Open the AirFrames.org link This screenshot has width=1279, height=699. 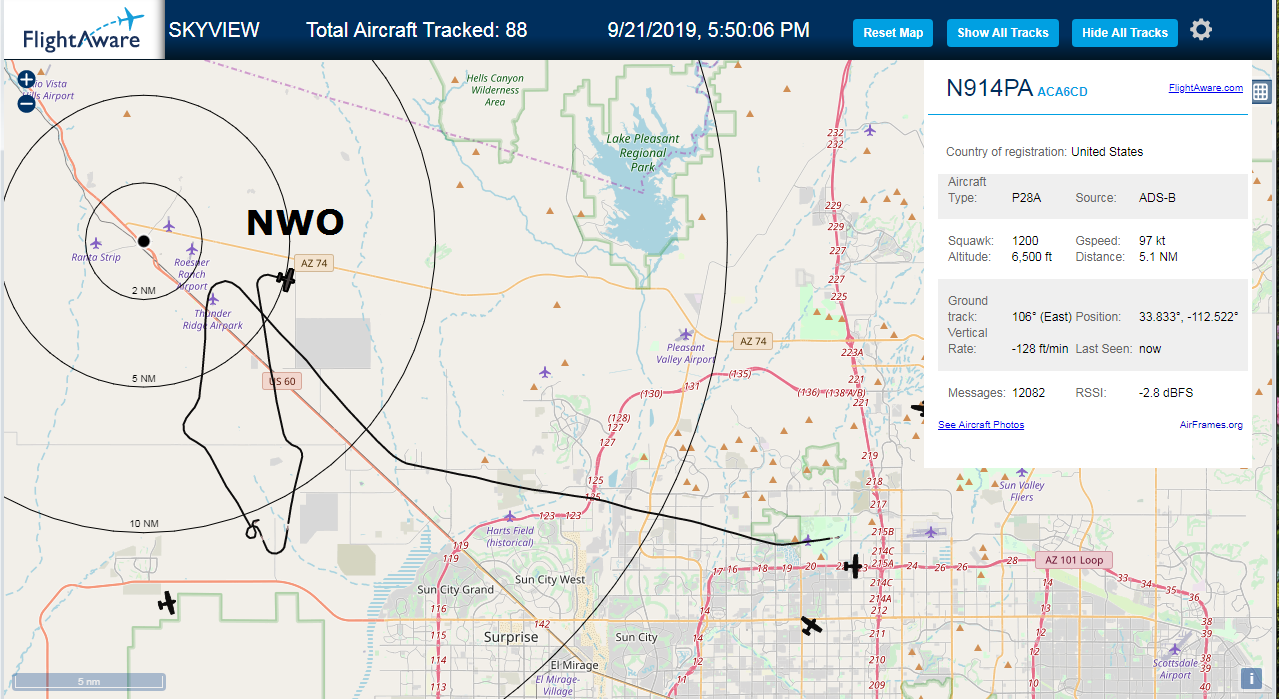click(1211, 425)
